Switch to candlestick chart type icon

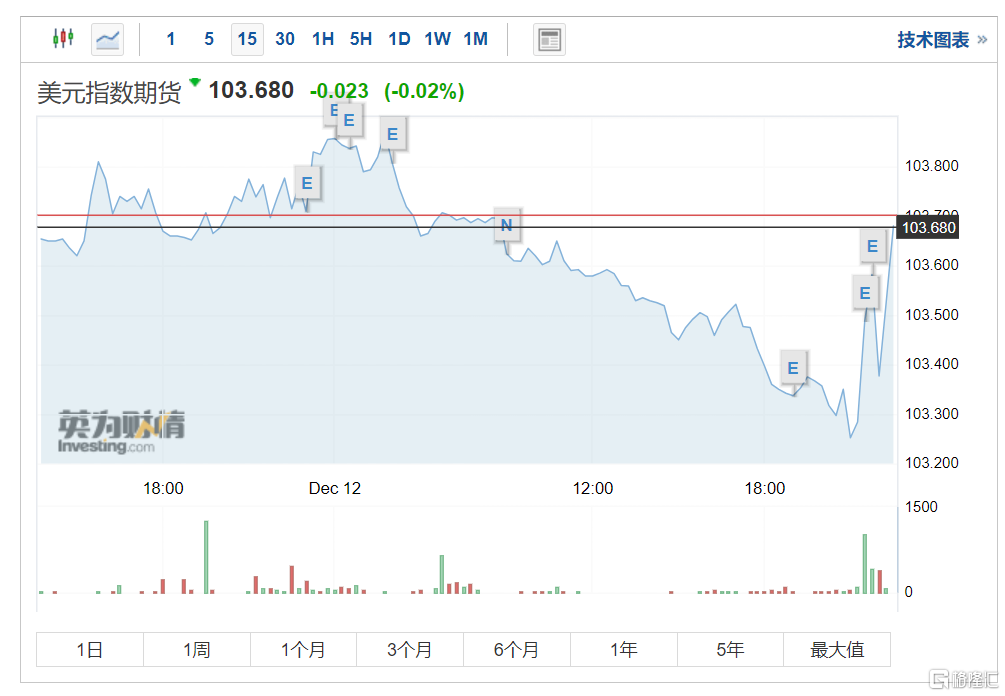[x=63, y=39]
